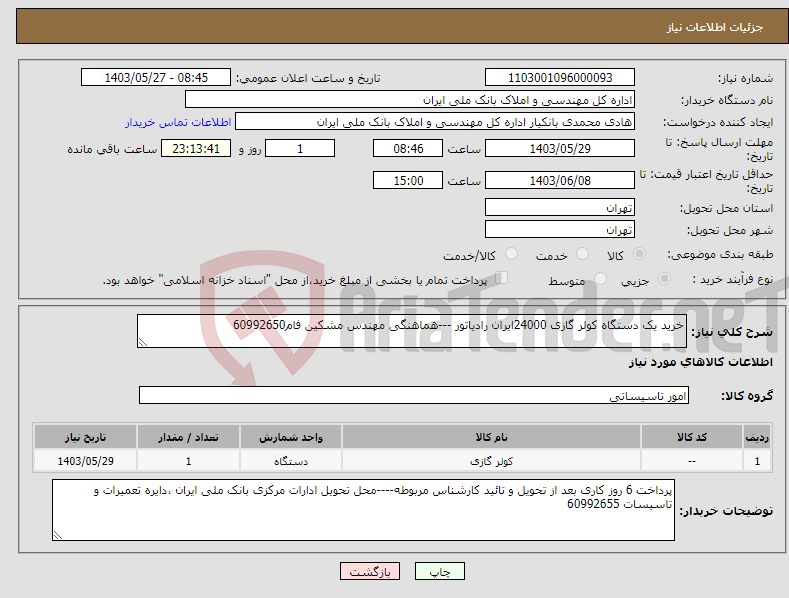Click the بازگشت back button

pyautogui.click(x=370, y=571)
